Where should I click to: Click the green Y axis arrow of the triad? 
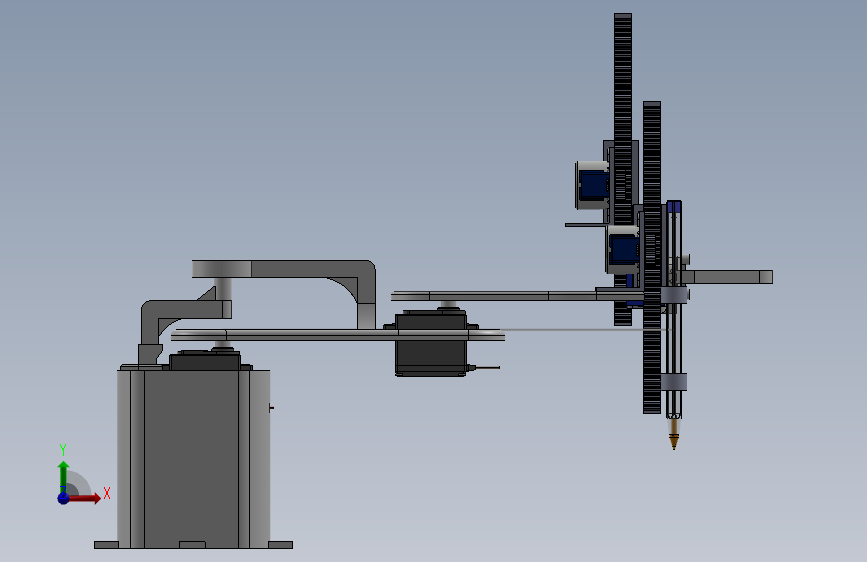(x=64, y=476)
